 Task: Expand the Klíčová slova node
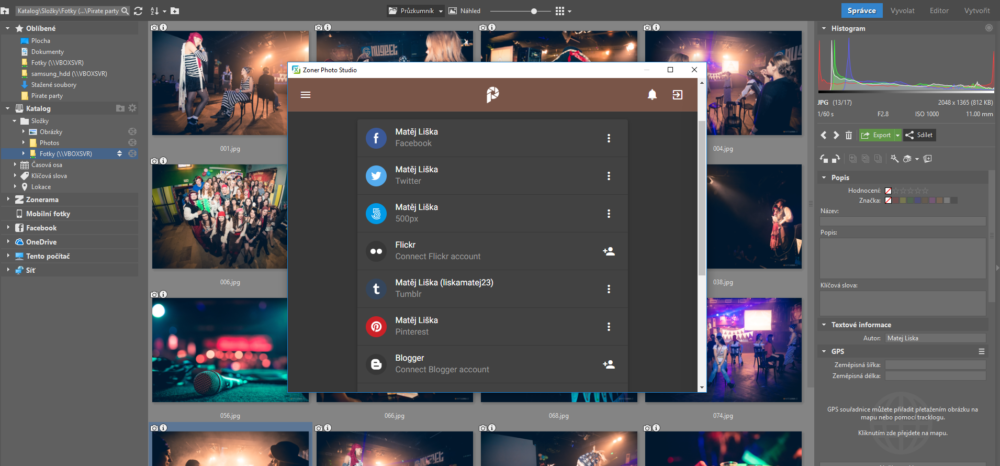point(14,175)
